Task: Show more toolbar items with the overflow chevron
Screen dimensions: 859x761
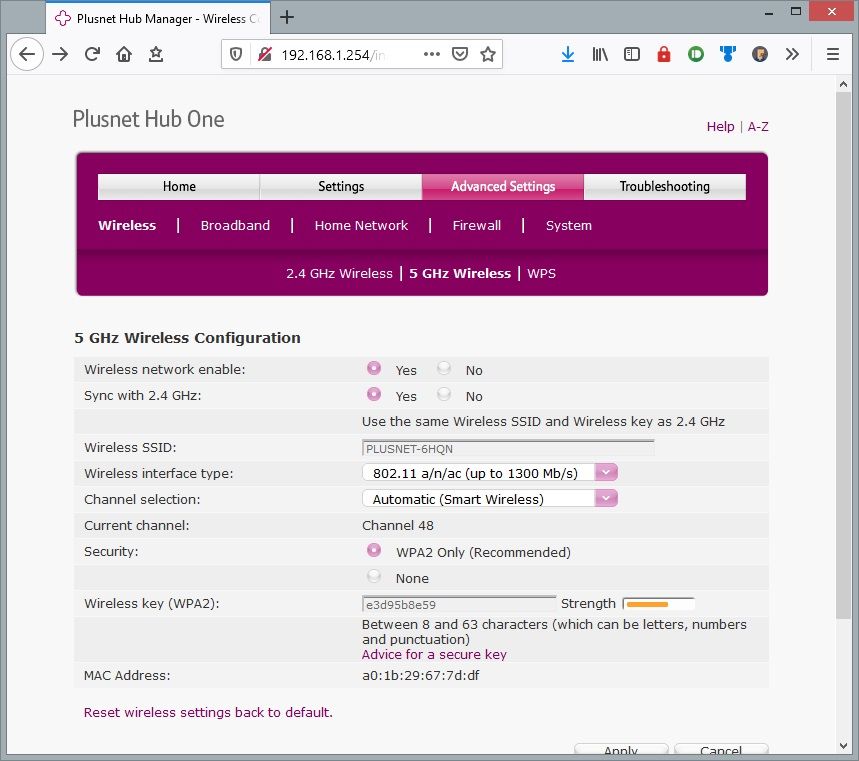Action: coord(792,54)
